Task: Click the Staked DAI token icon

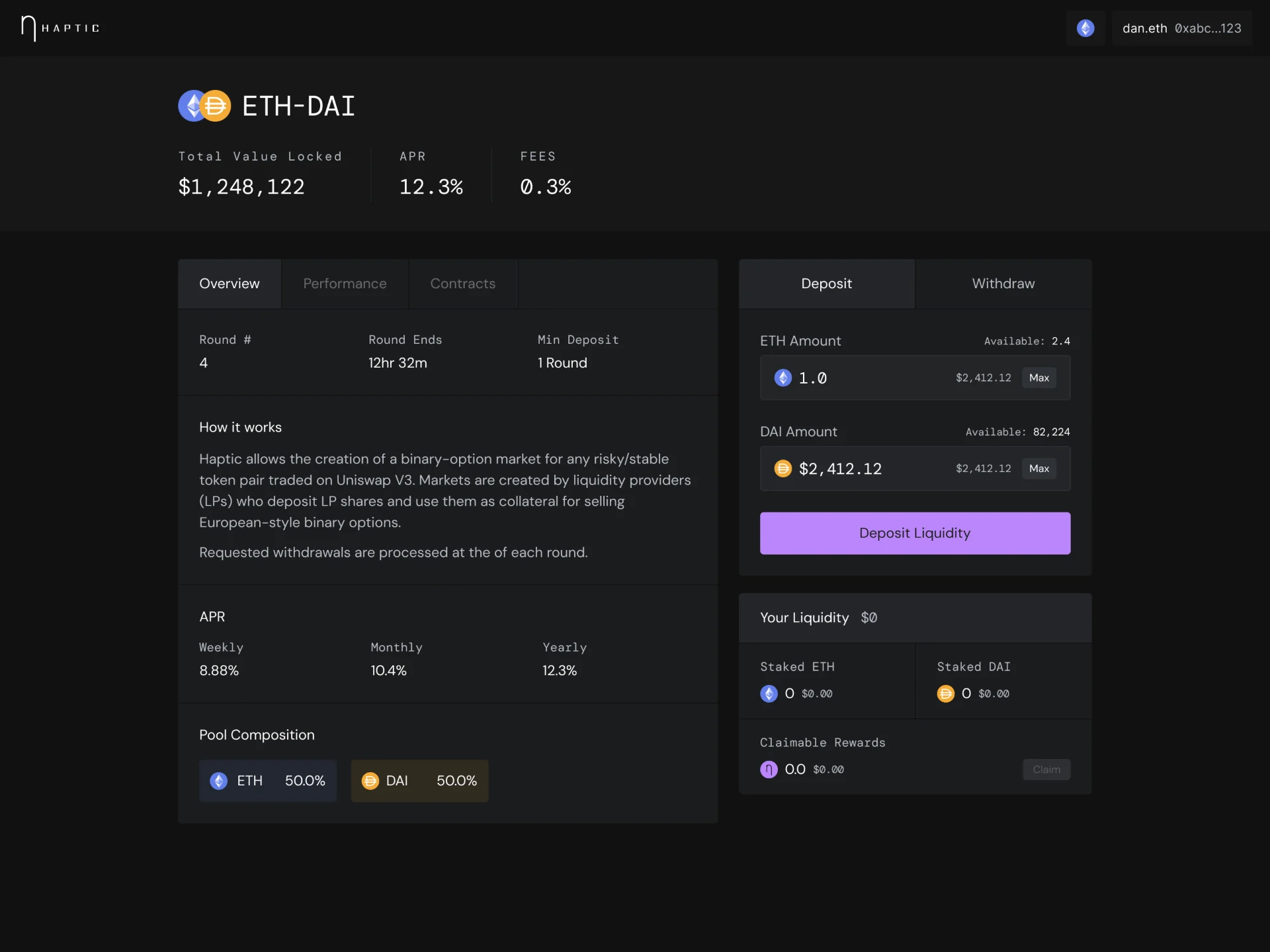Action: click(x=945, y=694)
